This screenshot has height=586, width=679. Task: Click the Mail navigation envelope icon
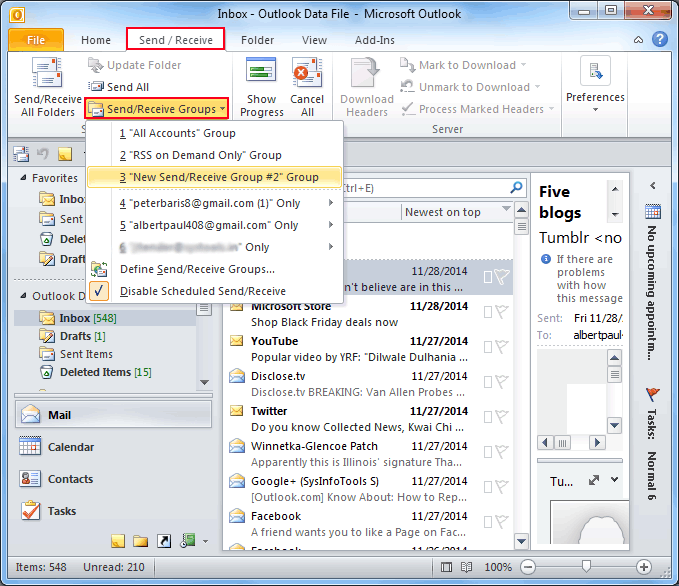tap(30, 414)
